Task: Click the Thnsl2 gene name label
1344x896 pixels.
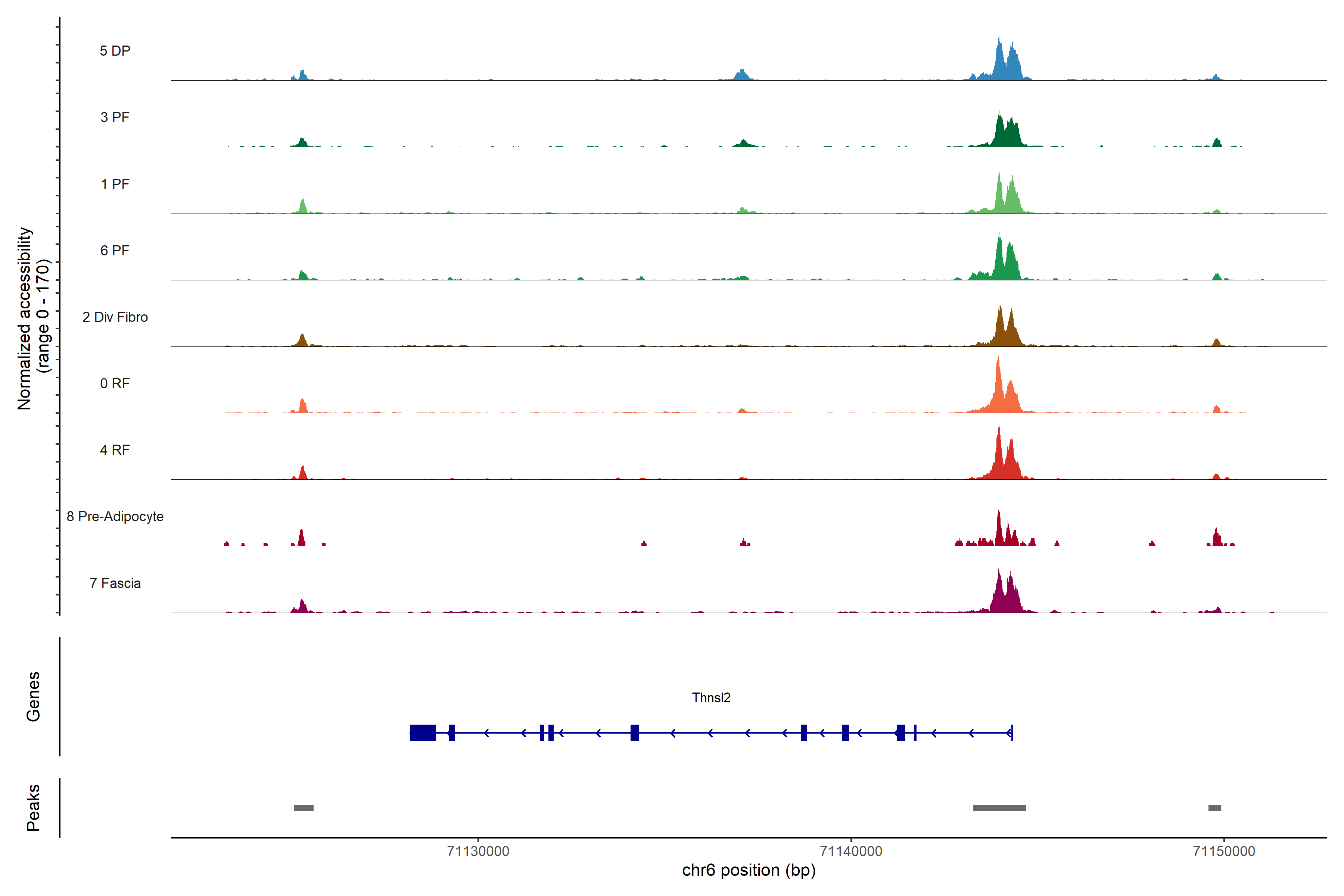Action: [x=711, y=698]
